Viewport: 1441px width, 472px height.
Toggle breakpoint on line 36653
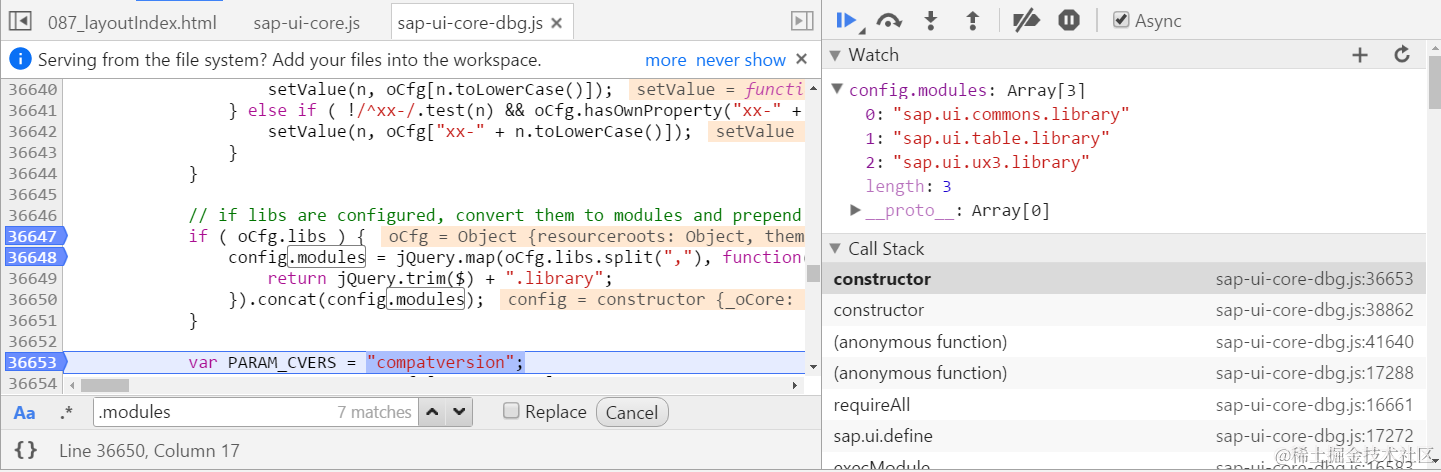(x=34, y=362)
